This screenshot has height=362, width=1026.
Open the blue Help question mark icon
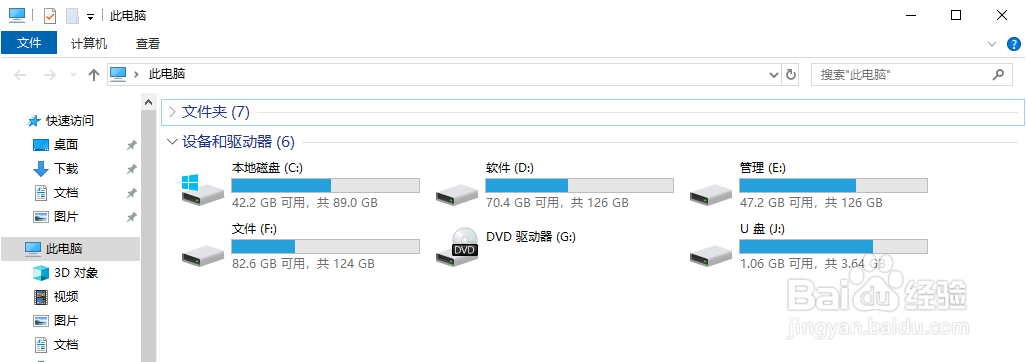[x=1013, y=44]
